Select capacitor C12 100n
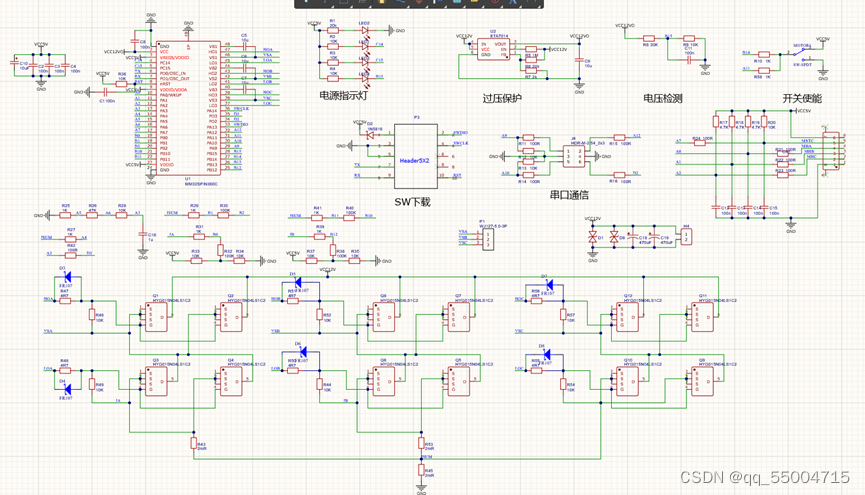 click(x=716, y=207)
